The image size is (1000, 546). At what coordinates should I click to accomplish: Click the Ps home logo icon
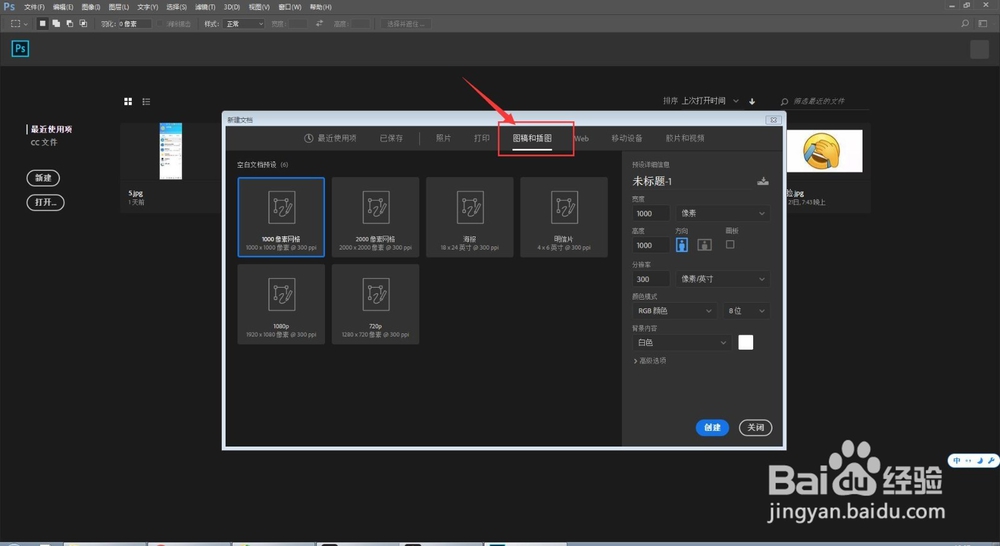click(x=20, y=48)
